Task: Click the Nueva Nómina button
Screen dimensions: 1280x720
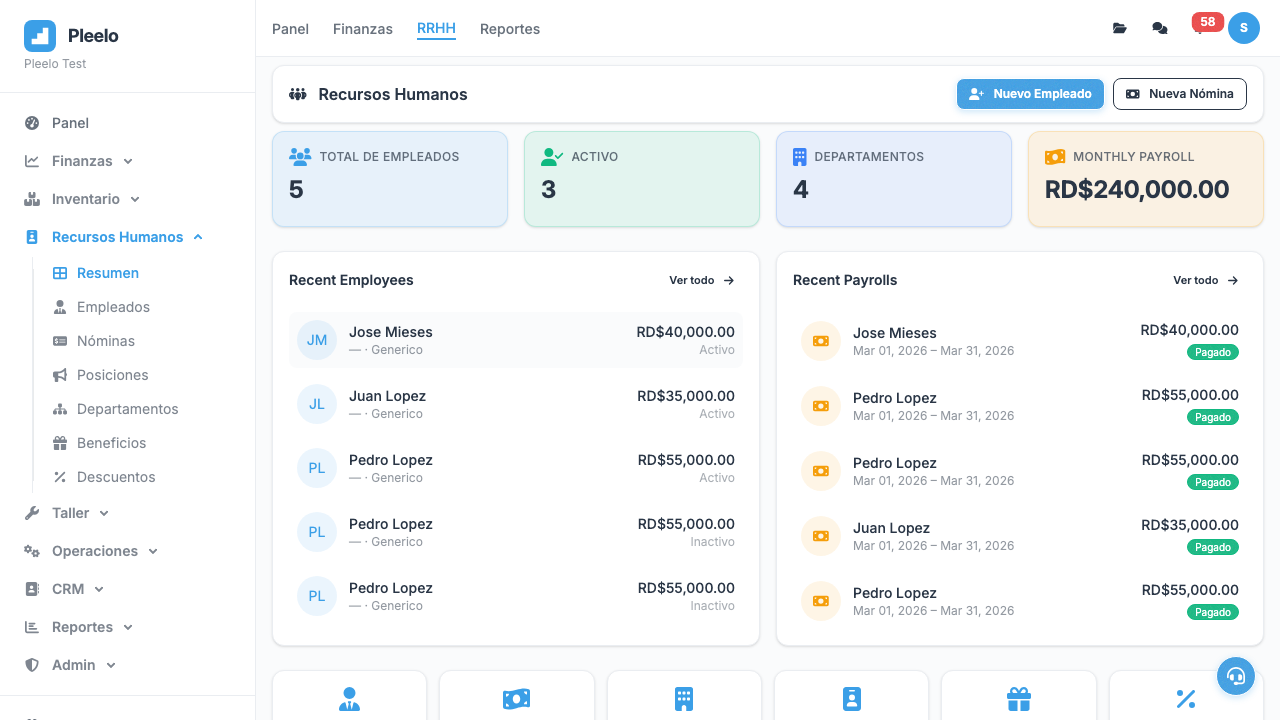Action: [x=1179, y=94]
